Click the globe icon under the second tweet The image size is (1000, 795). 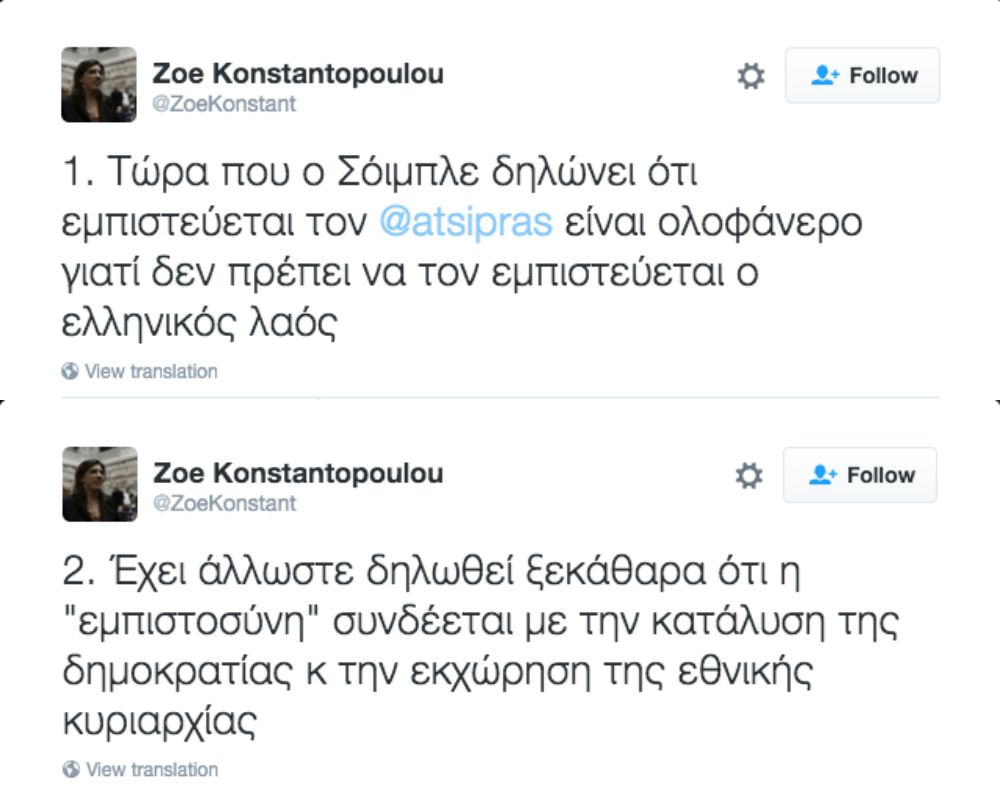pos(70,770)
